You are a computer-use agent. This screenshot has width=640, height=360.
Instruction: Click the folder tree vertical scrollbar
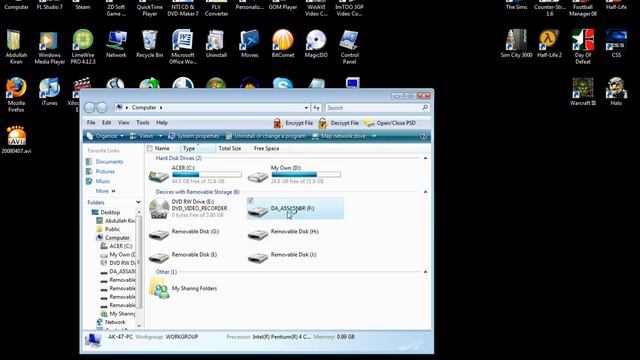coord(139,261)
